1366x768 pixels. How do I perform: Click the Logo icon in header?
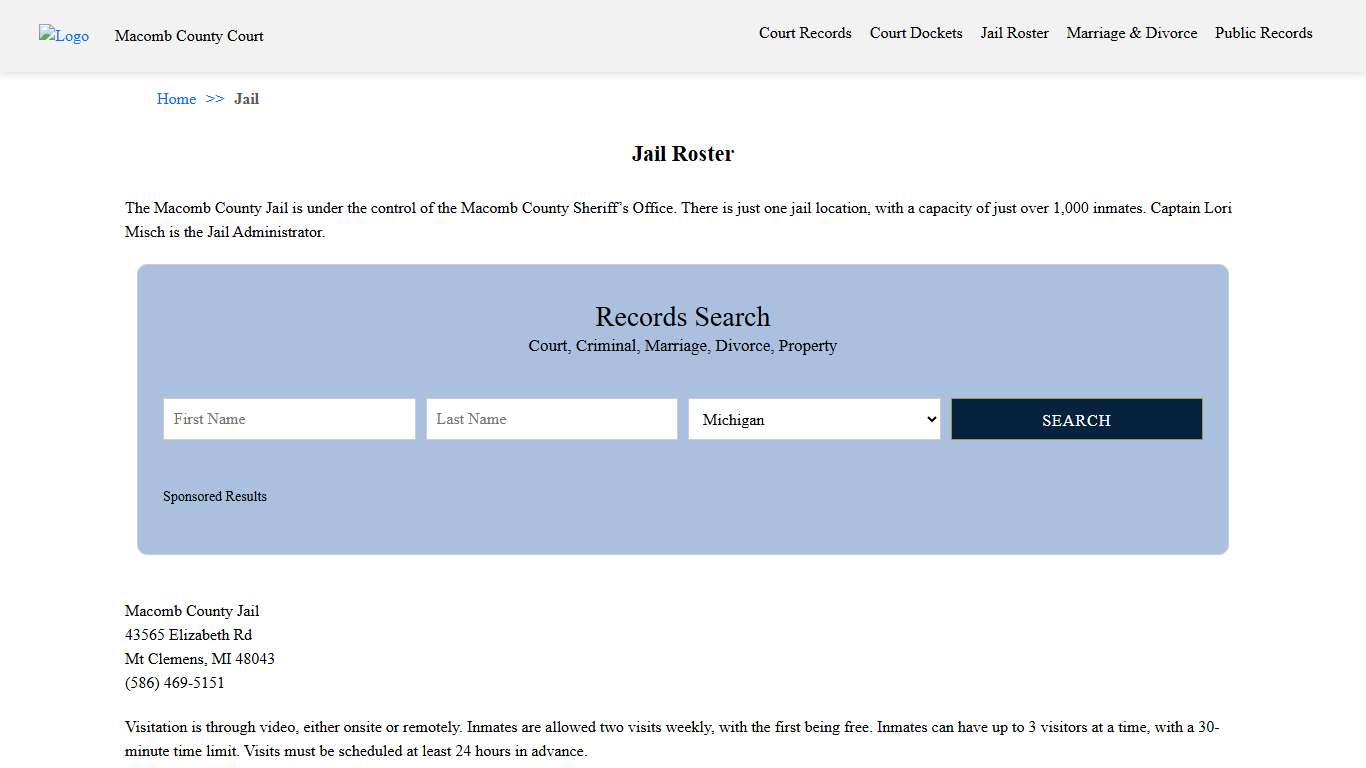click(x=63, y=36)
